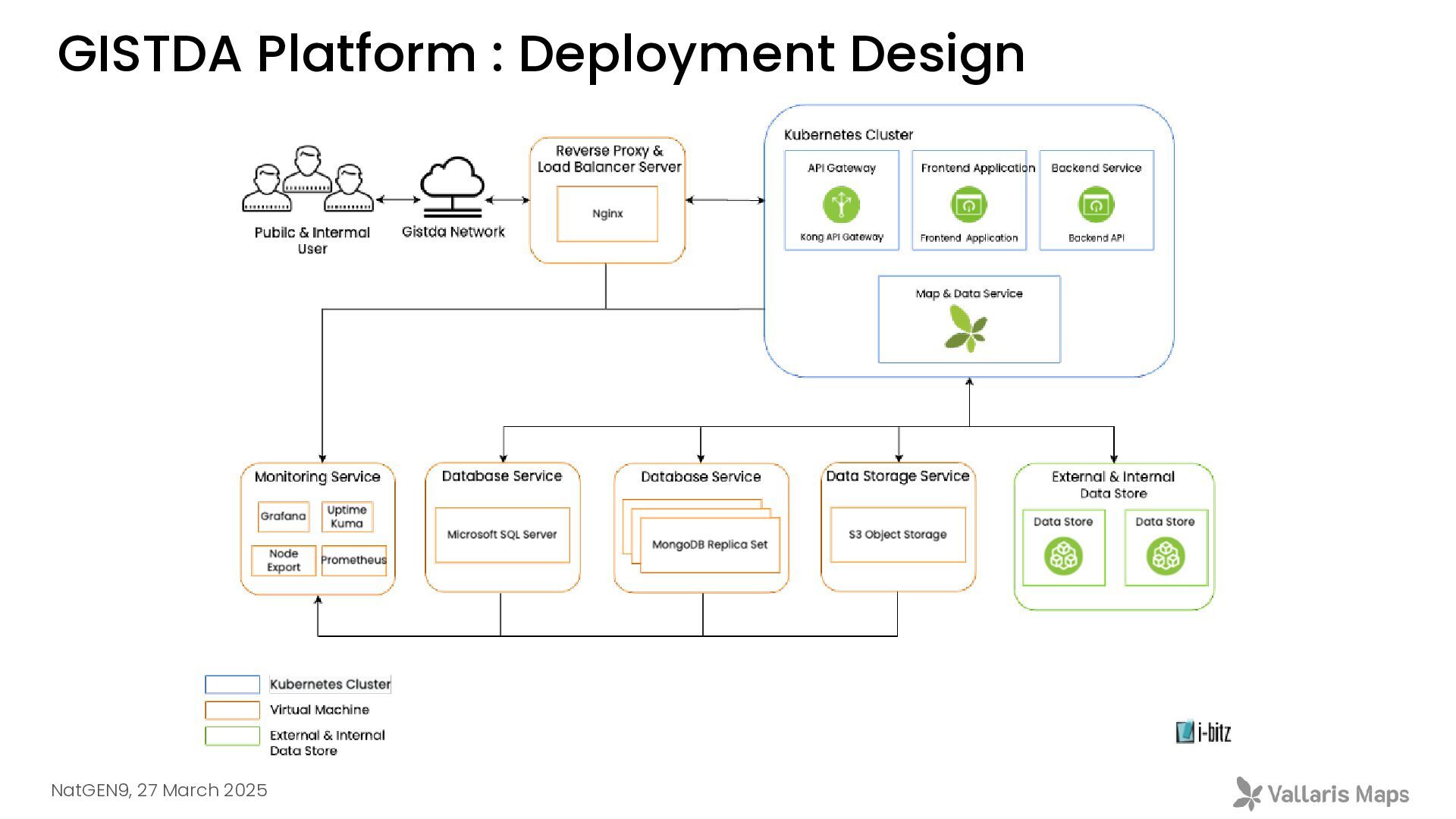Click the MongoDB Replica Set box
The width and height of the screenshot is (1456, 819).
[710, 545]
